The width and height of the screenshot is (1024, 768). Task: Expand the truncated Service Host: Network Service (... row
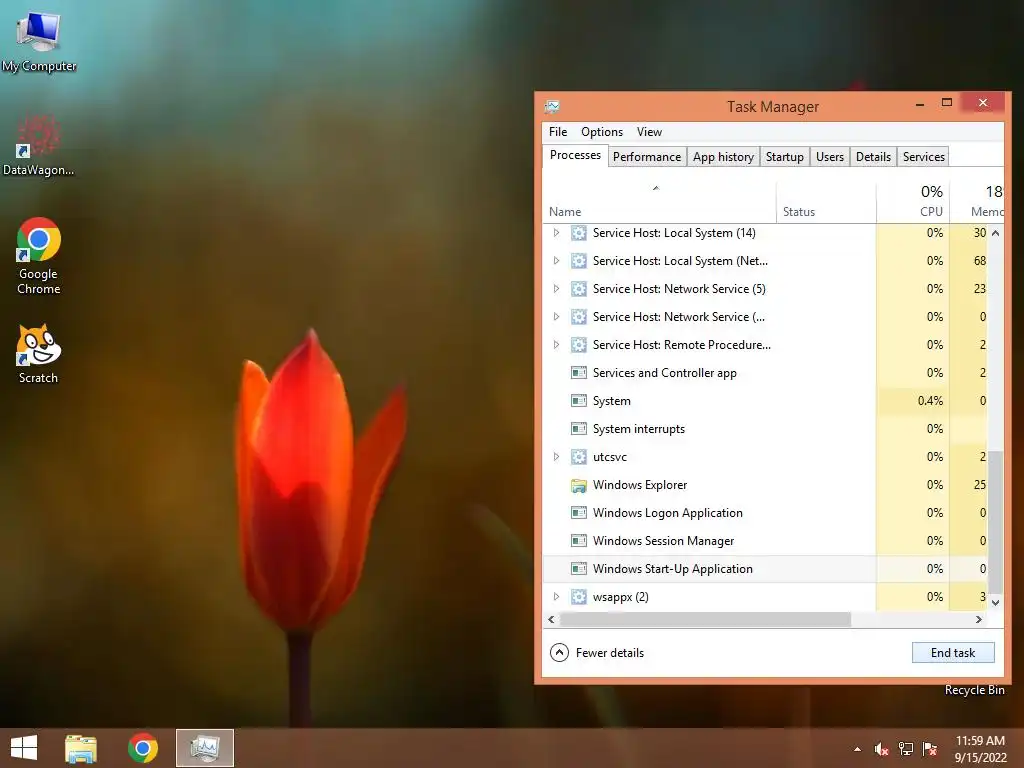coord(556,317)
